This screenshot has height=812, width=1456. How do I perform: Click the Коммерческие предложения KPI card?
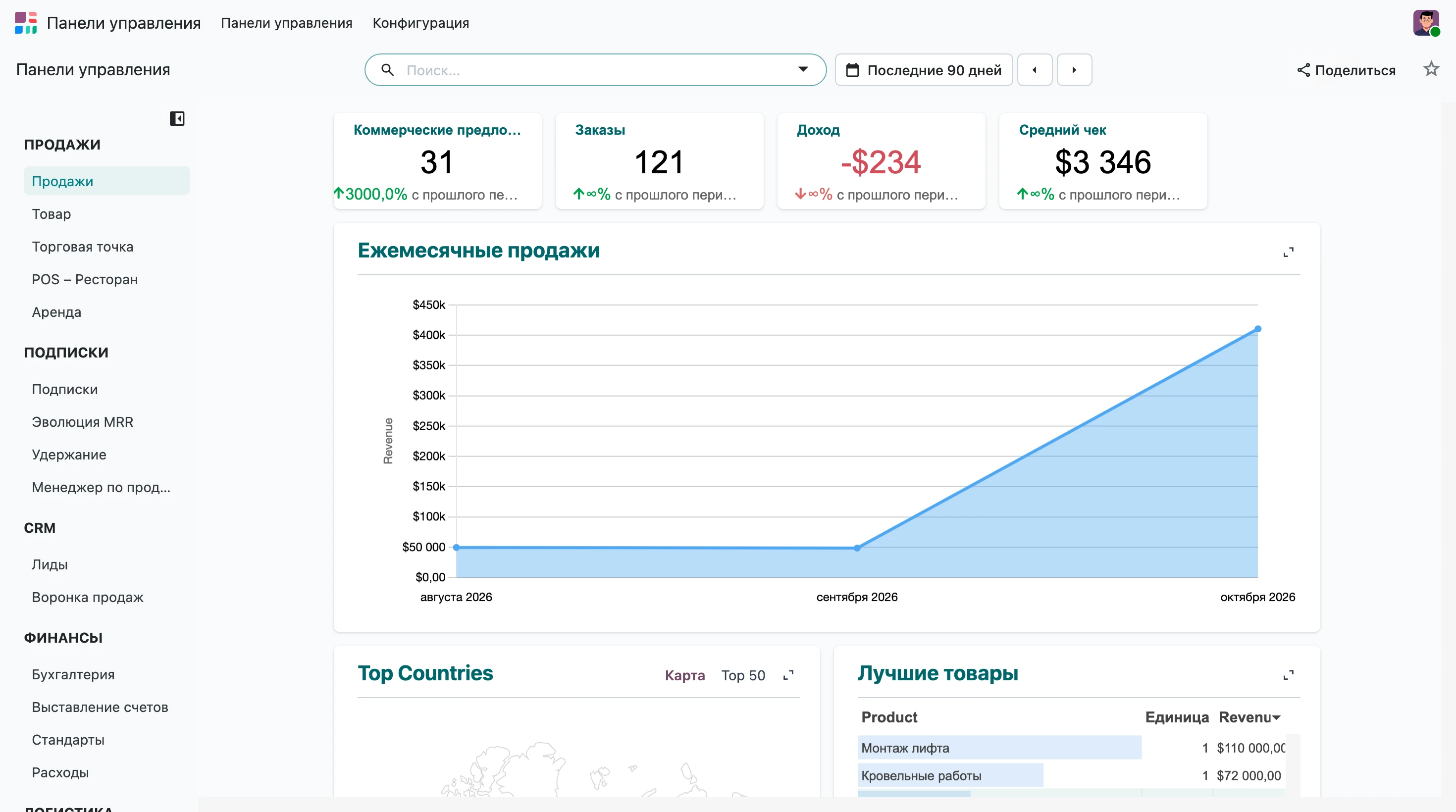[437, 161]
